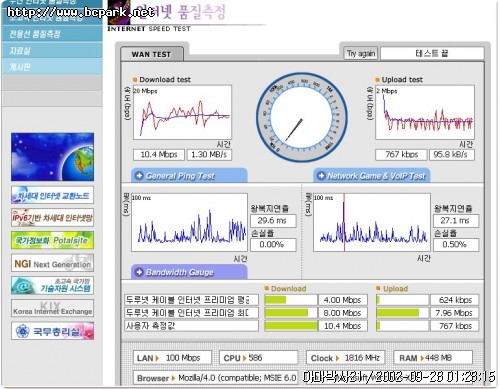The height and width of the screenshot is (389, 500).
Task: Open the IPv6기반 차세대 인터넷망 banner
Action: click(52, 218)
